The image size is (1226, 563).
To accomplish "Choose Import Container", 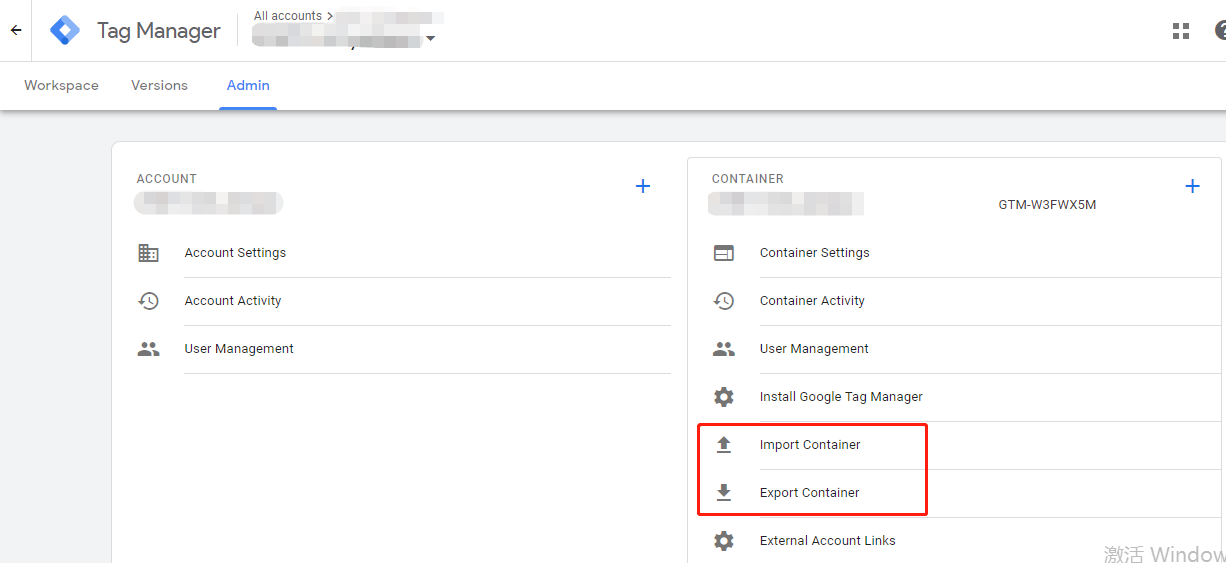I will 810,445.
